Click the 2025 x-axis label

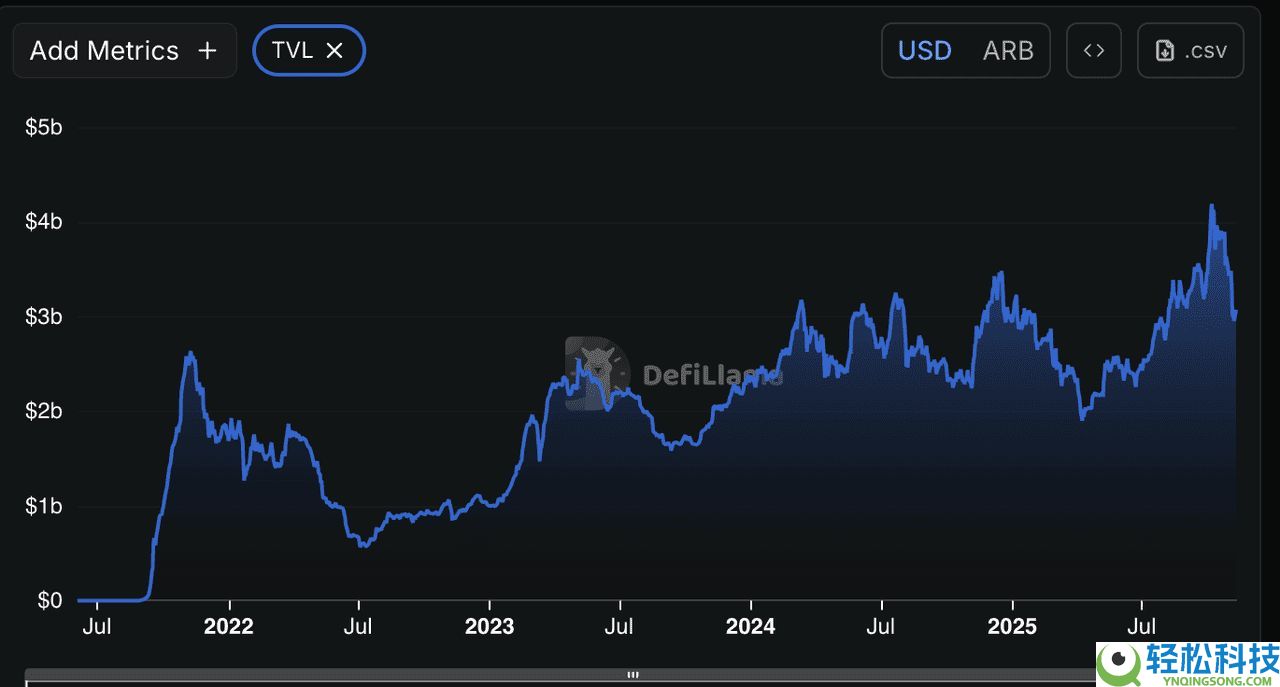tap(1011, 627)
